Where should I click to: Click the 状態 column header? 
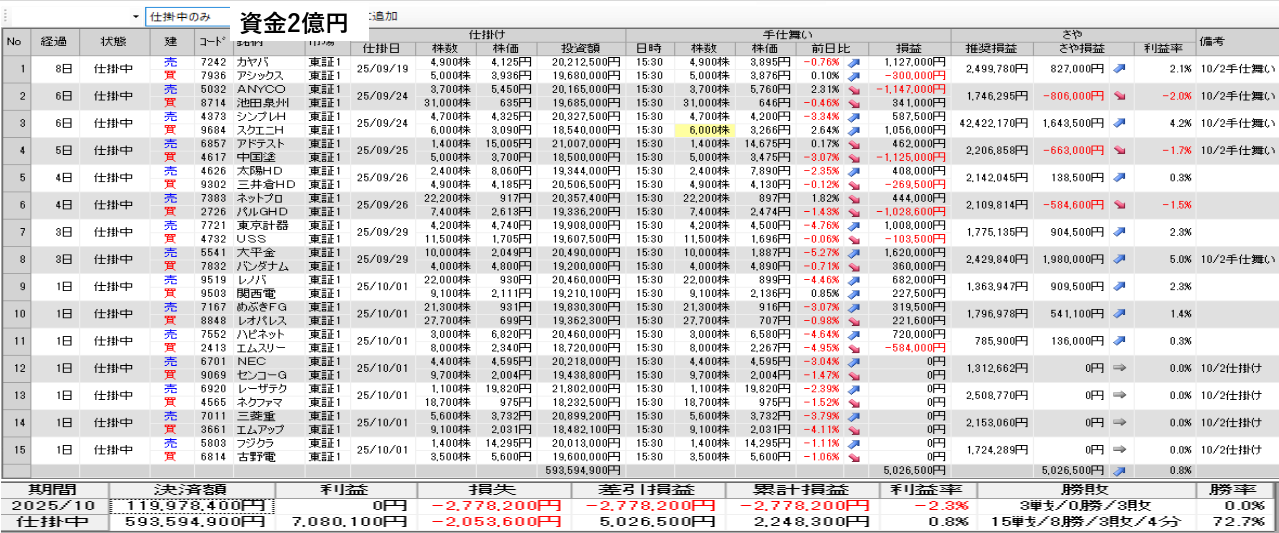(114, 42)
